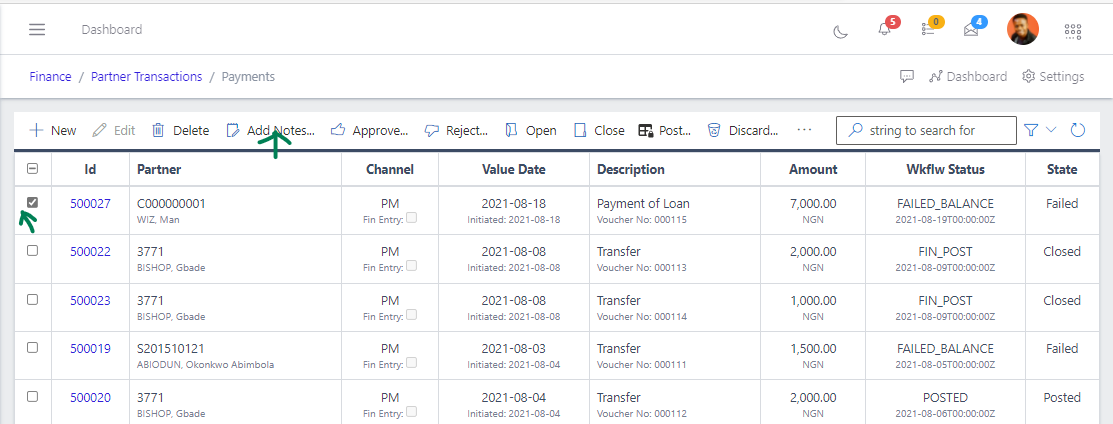1113x424 pixels.
Task: Sort by the State column header
Action: 1062,169
